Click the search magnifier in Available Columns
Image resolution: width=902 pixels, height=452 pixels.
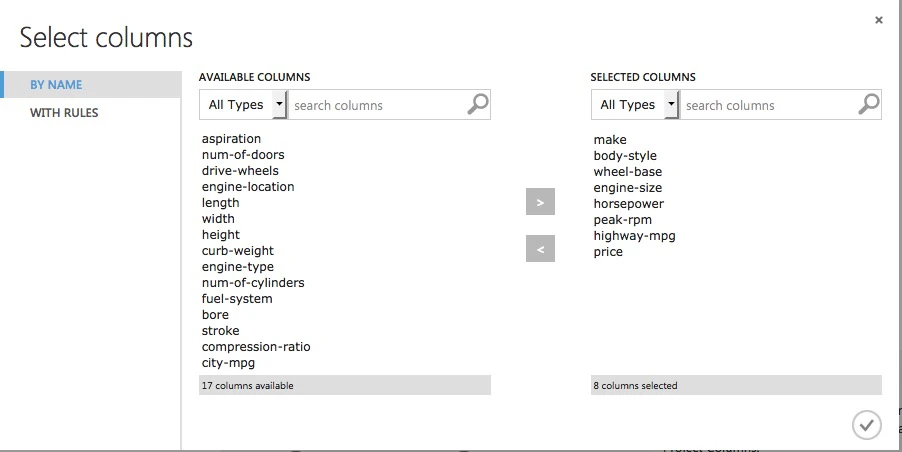[x=477, y=104]
